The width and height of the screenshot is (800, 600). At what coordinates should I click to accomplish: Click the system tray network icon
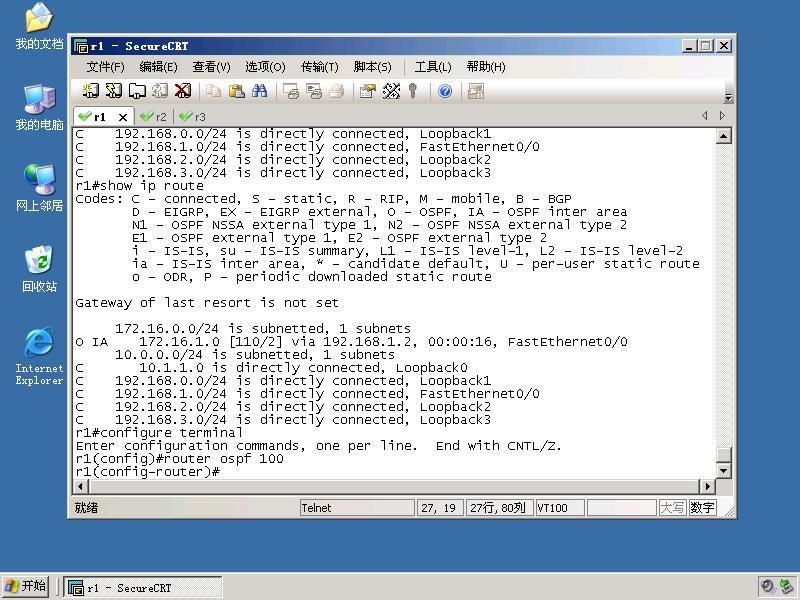[x=786, y=587]
